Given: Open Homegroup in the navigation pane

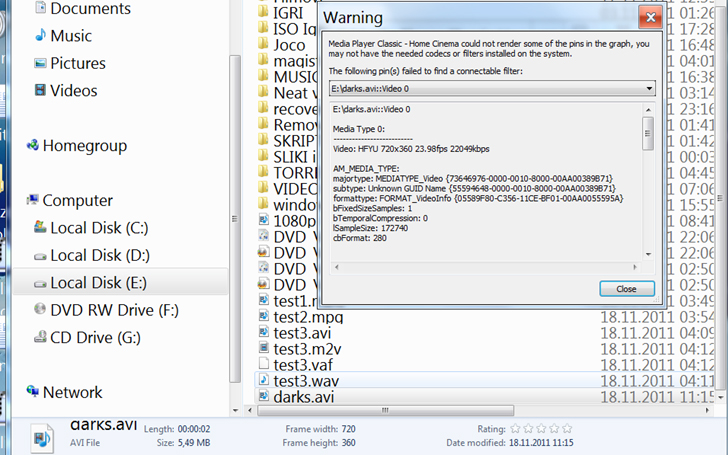Looking at the screenshot, I should point(84,145).
